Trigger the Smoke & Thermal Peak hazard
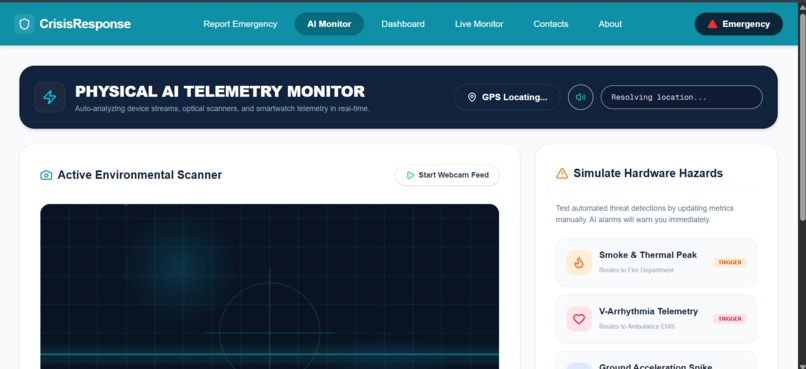Viewport: 806px width, 369px height. pyautogui.click(x=729, y=263)
